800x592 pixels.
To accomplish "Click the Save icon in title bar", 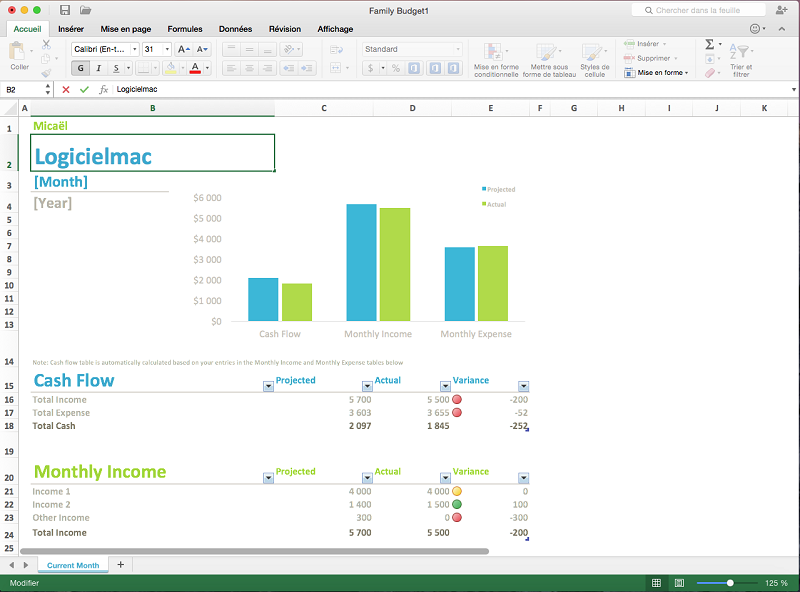I will coord(65,10).
